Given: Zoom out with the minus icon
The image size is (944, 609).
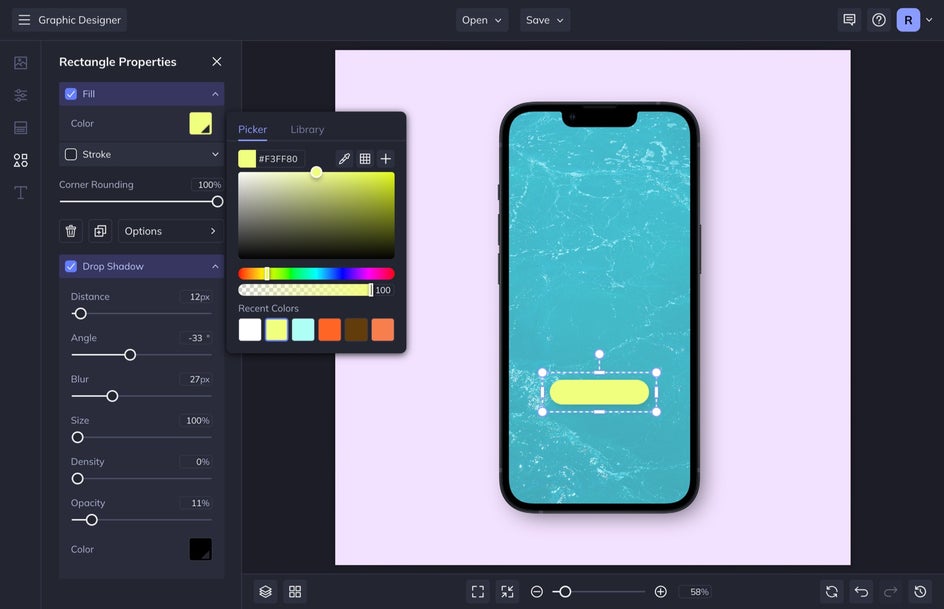Looking at the screenshot, I should [x=536, y=592].
